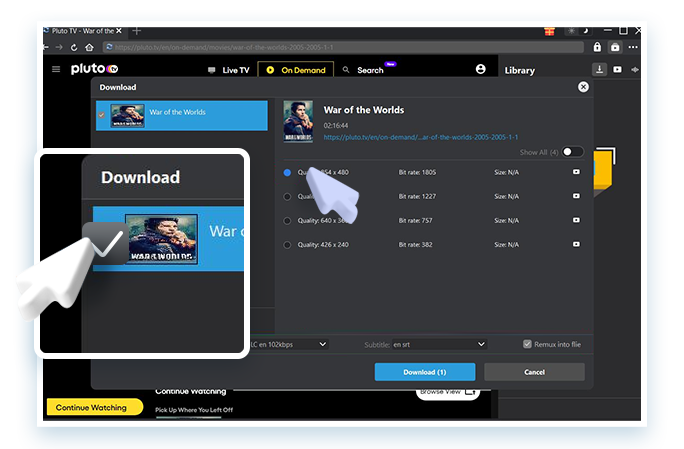Open the hamburger menu beside Pluto logo

tap(56, 69)
